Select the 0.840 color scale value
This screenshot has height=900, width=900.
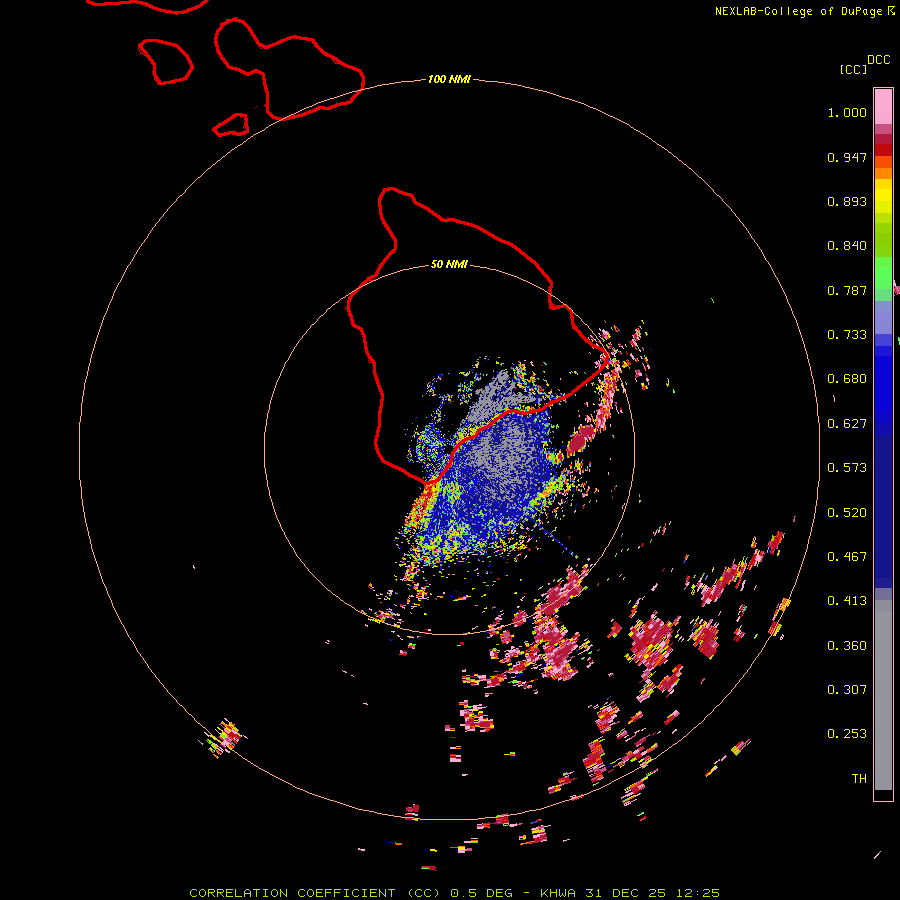pyautogui.click(x=847, y=246)
